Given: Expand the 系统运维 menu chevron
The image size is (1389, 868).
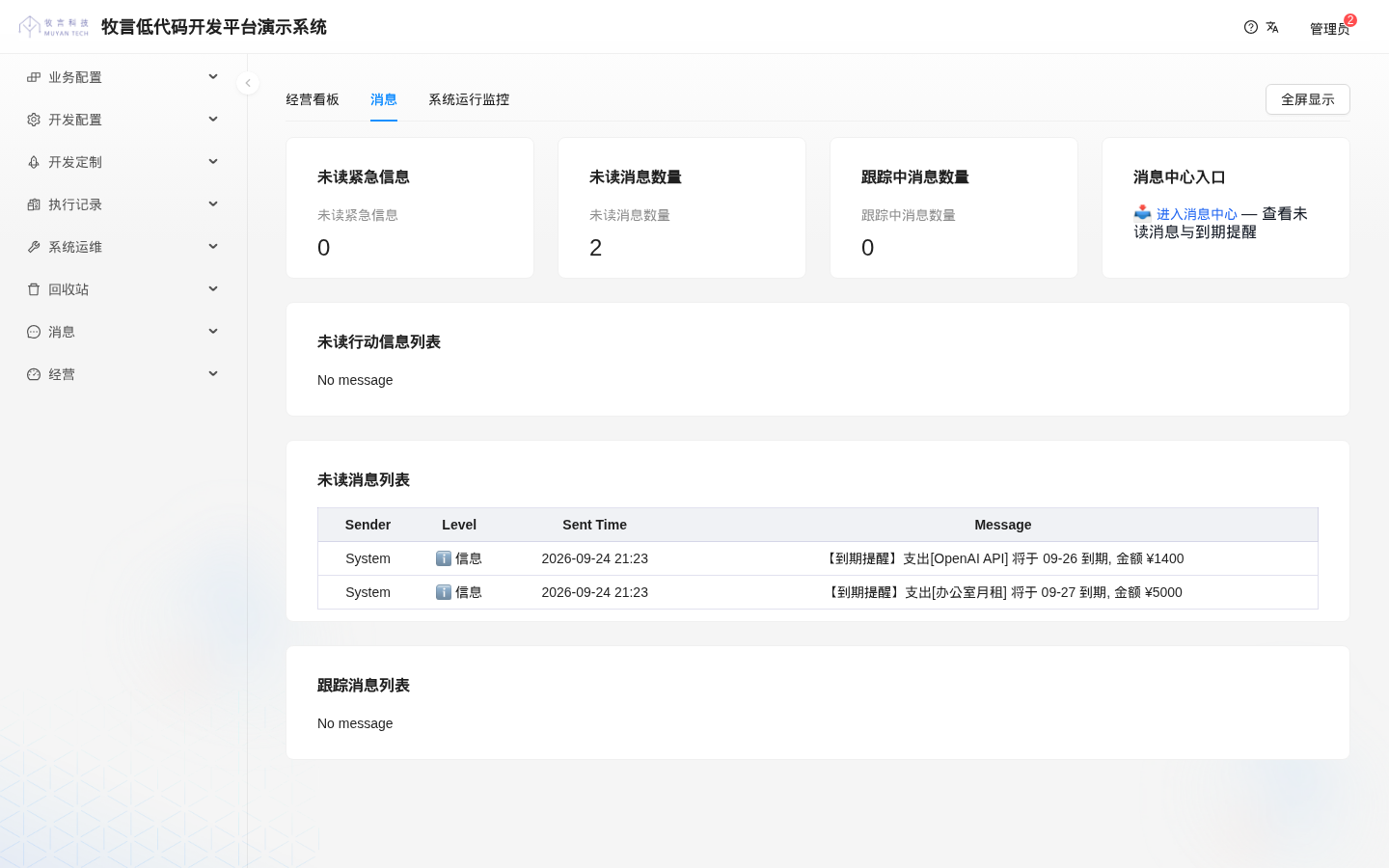Looking at the screenshot, I should (x=213, y=247).
